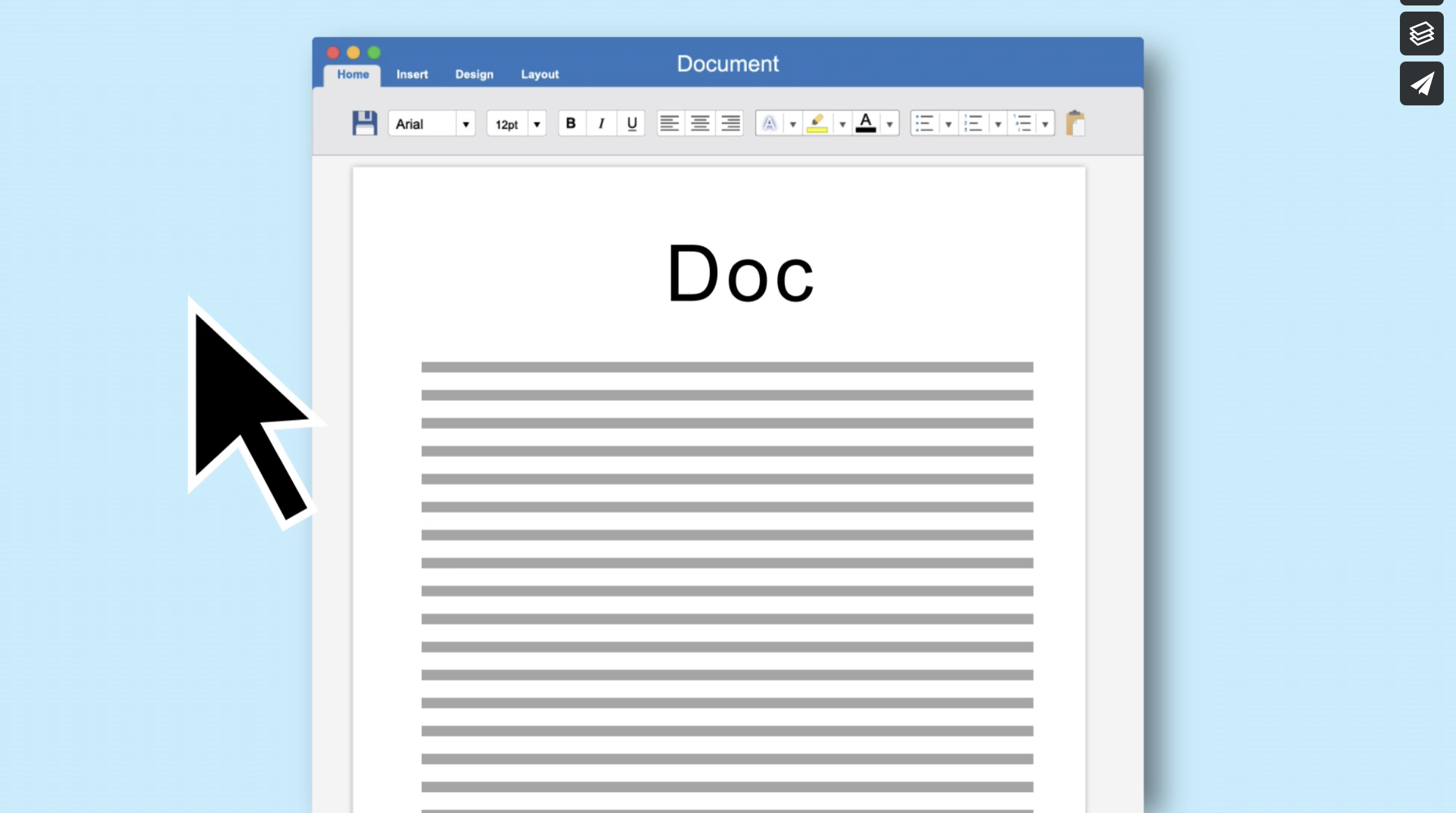Switch to the Insert tab
The image size is (1456, 813).
(412, 74)
